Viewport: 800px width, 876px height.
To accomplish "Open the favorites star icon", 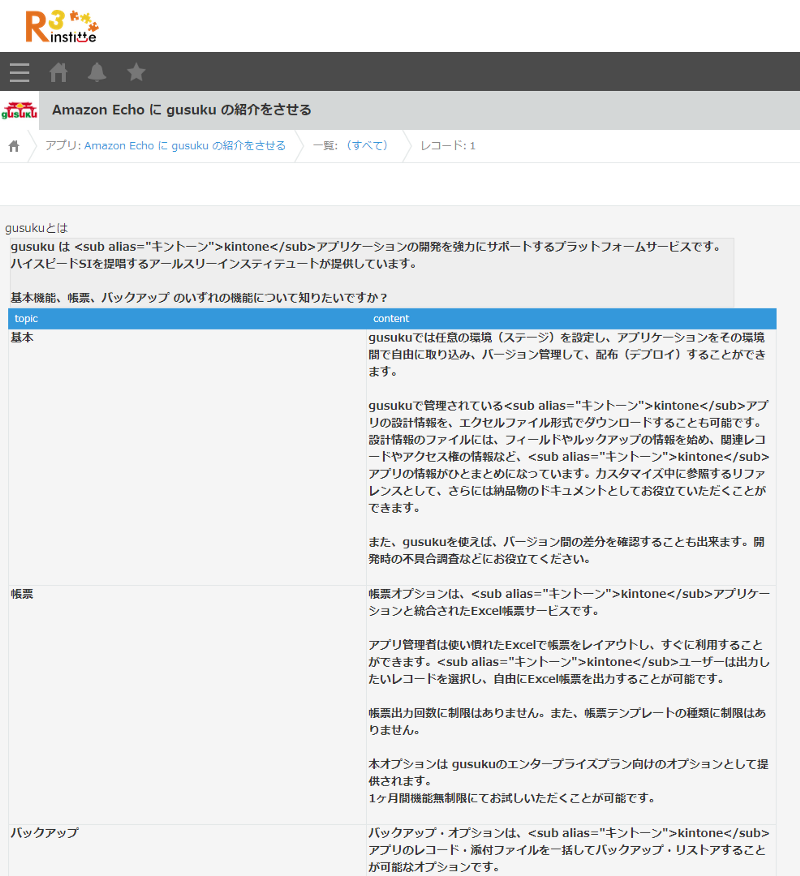I will (x=137, y=72).
